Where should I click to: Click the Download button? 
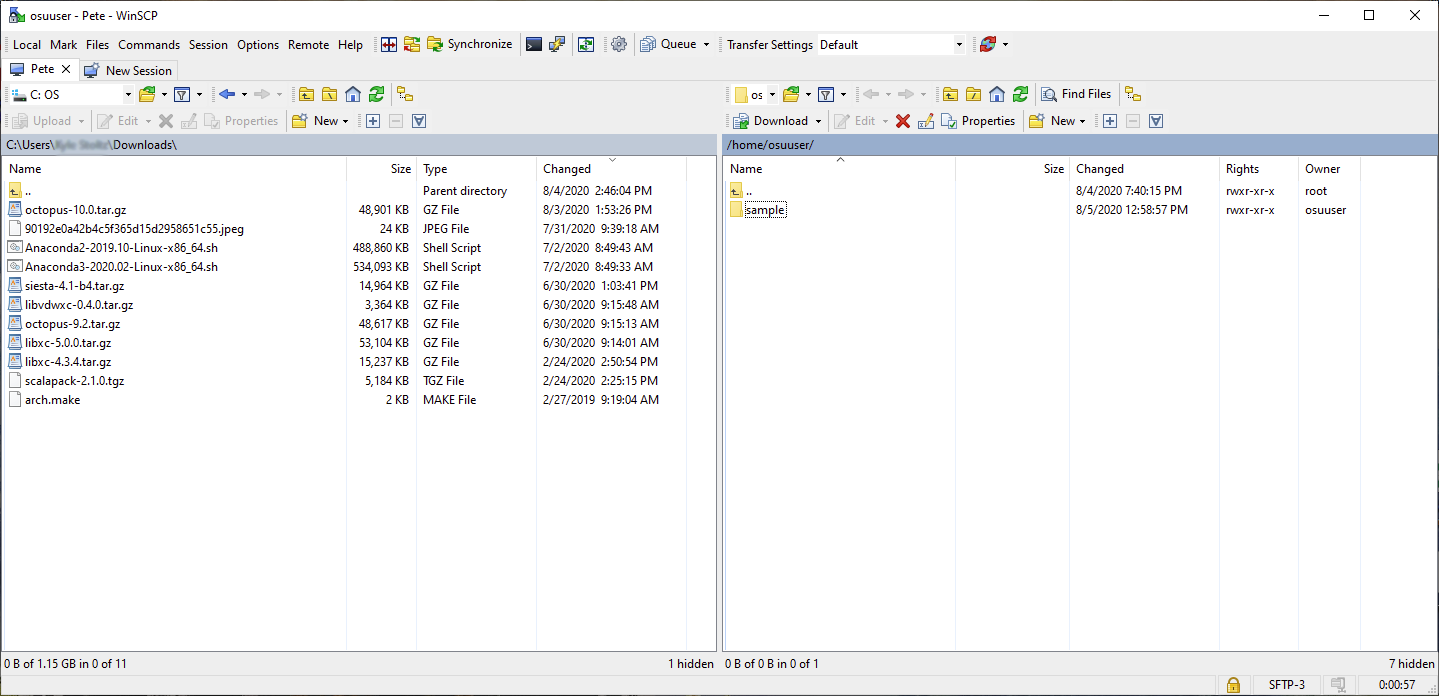click(x=777, y=121)
